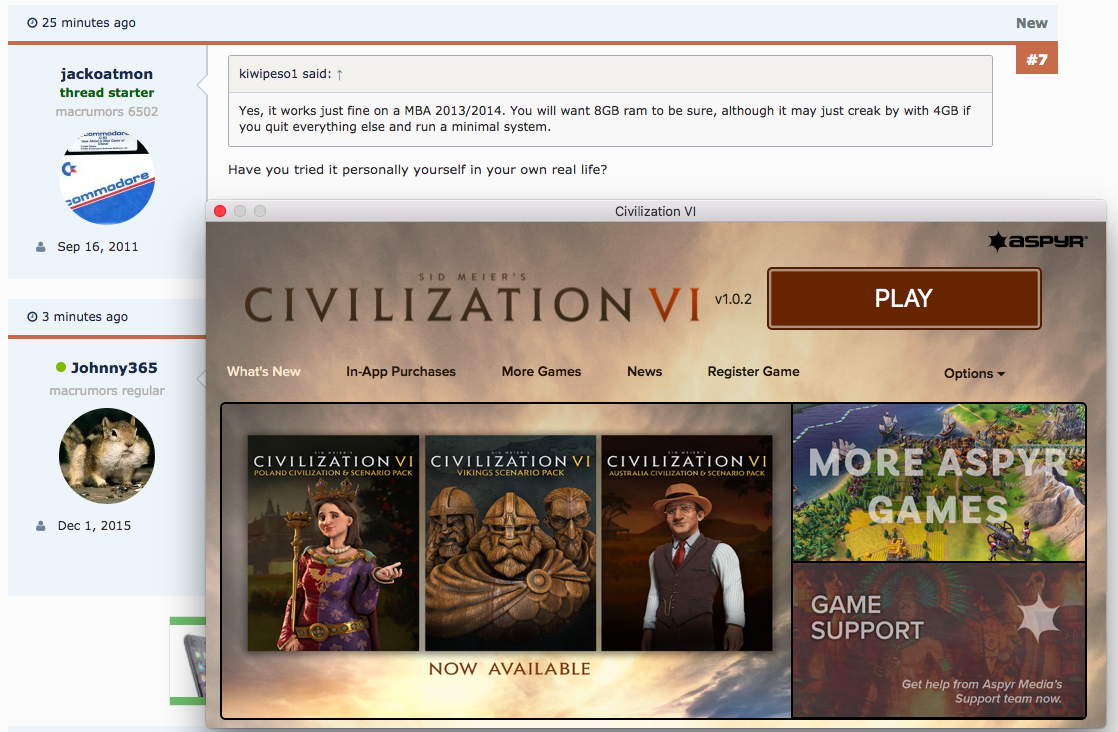Image resolution: width=1118 pixels, height=732 pixels.
Task: Click the NOW AVAILABLE caption text
Action: tap(510, 669)
